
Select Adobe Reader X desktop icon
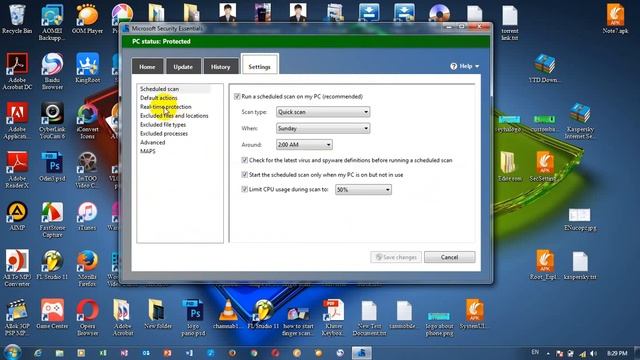pyautogui.click(x=17, y=170)
